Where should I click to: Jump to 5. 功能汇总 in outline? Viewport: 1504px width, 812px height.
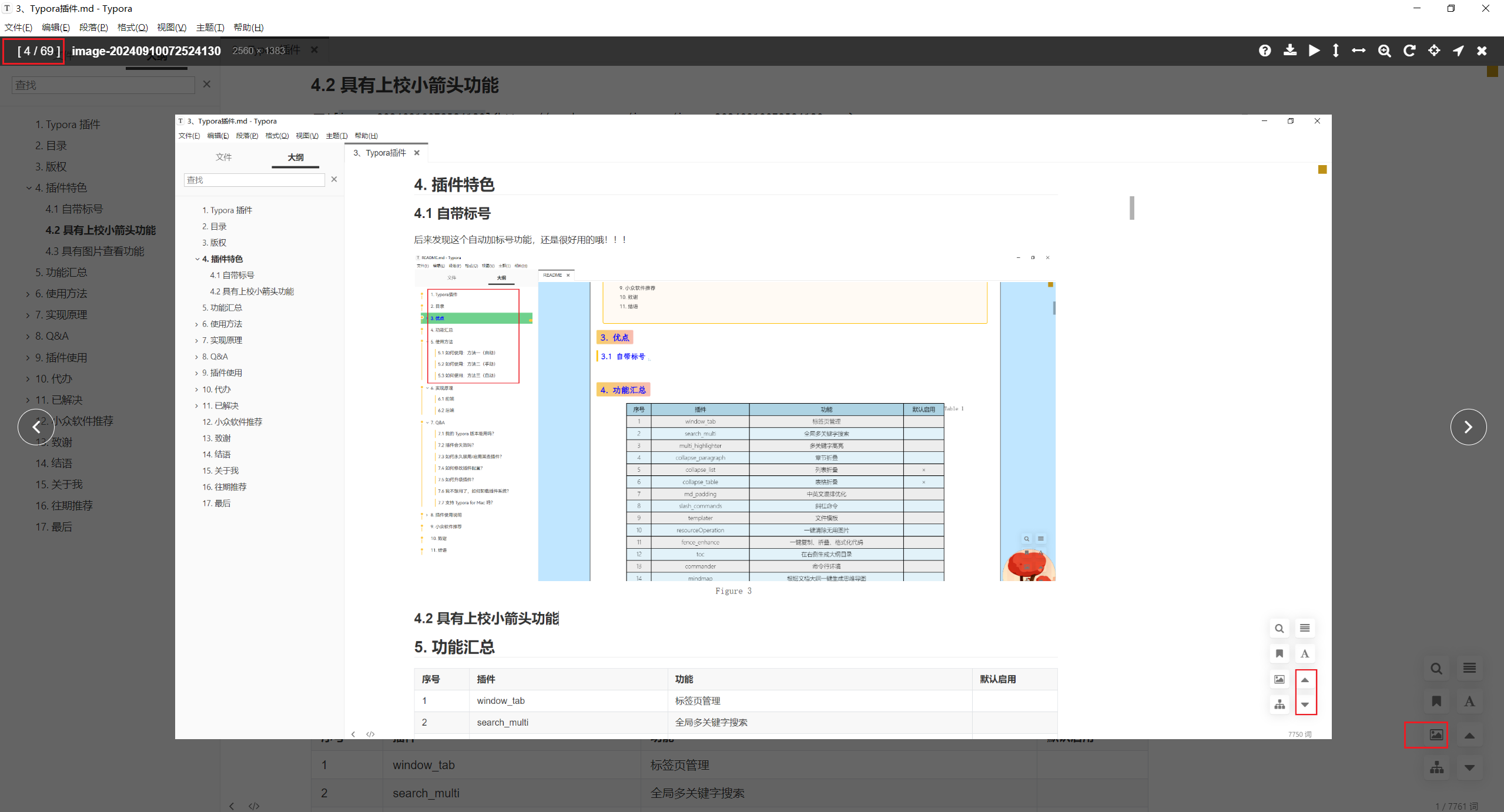click(x=61, y=273)
